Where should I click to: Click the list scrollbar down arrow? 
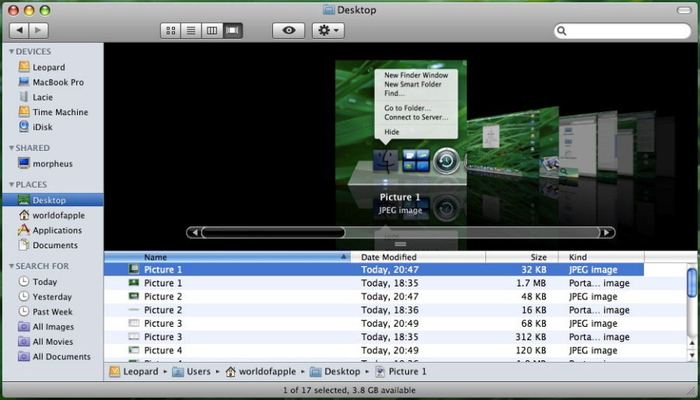pyautogui.click(x=692, y=355)
